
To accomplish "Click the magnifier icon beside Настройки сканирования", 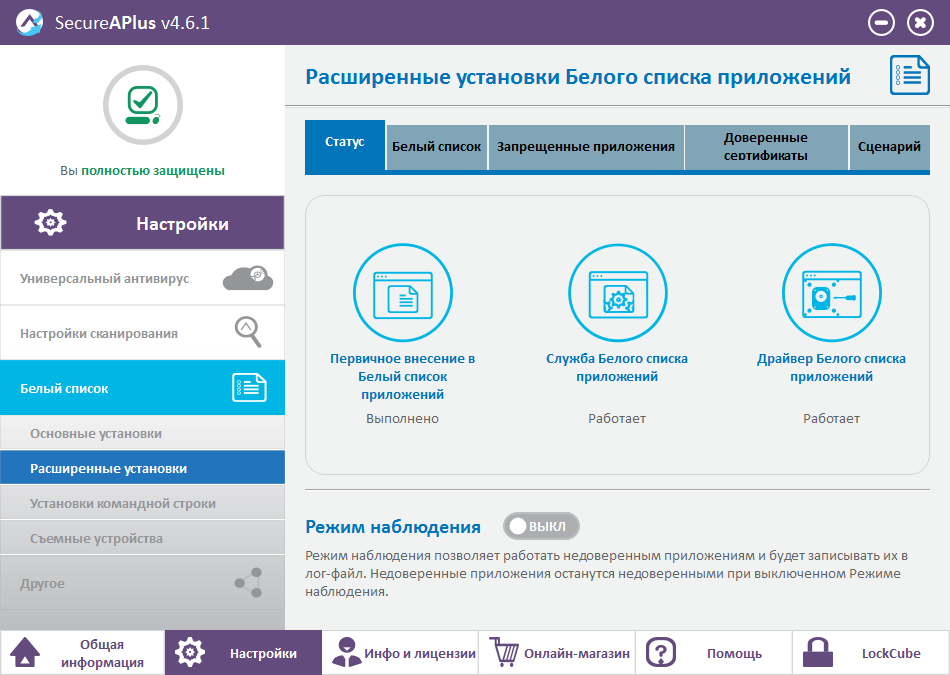I will point(248,331).
